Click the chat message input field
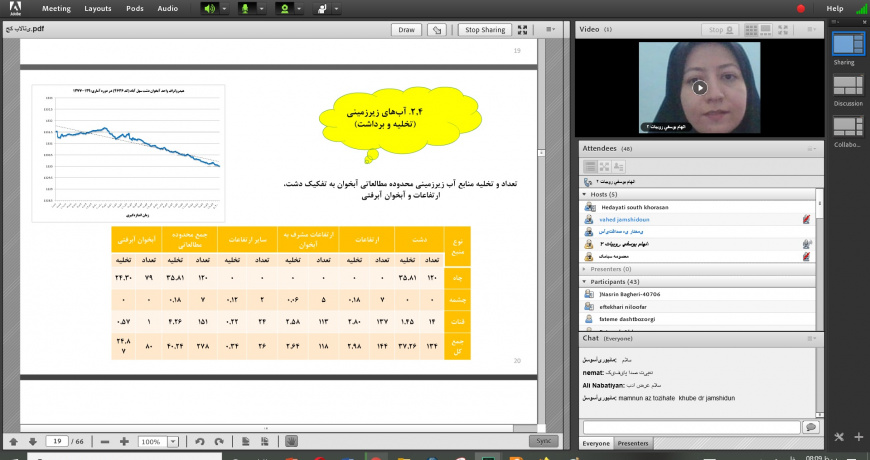Viewport: 870px width, 460px height. point(691,427)
